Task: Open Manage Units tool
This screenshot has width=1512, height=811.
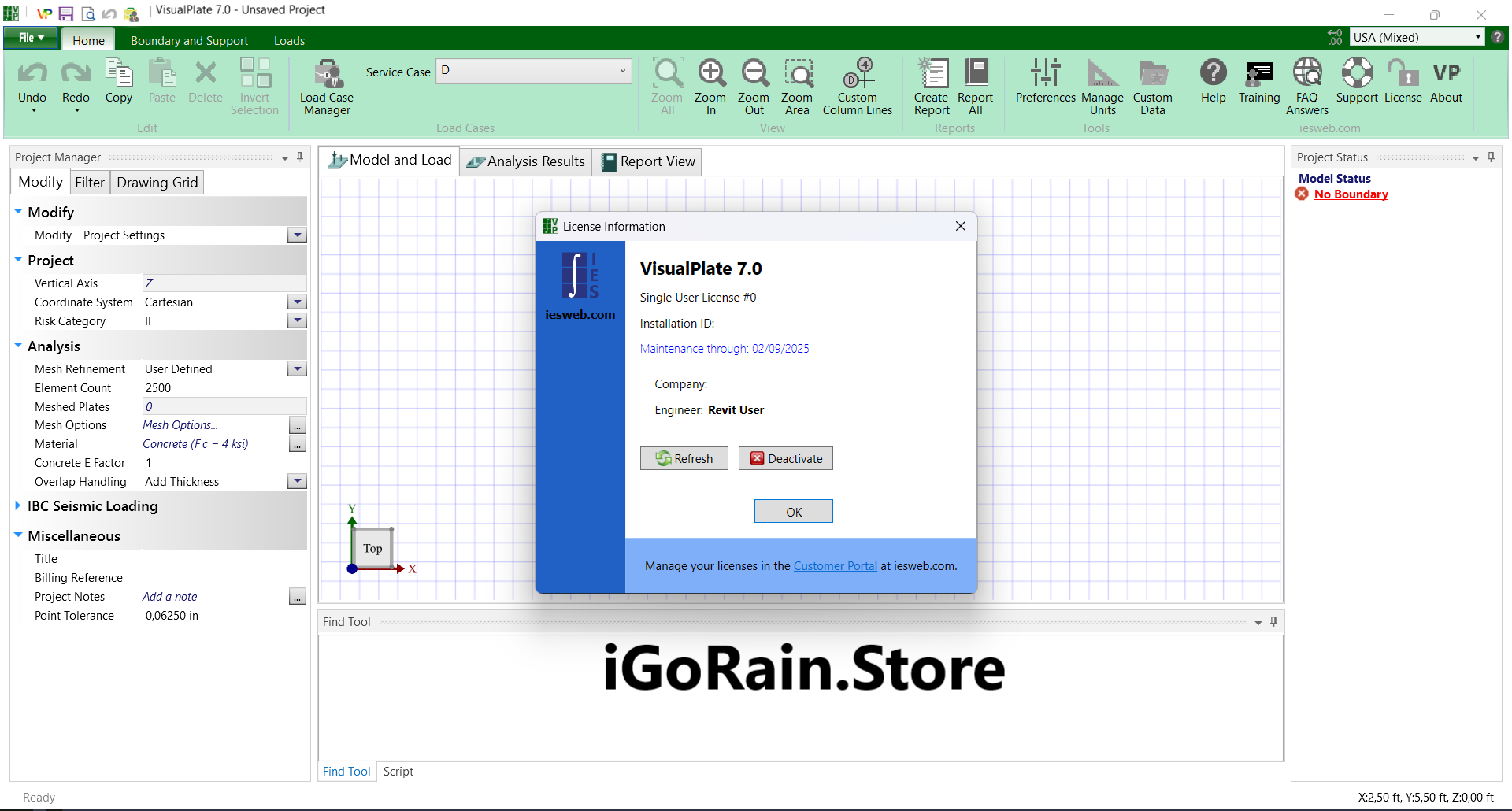Action: (x=1102, y=87)
